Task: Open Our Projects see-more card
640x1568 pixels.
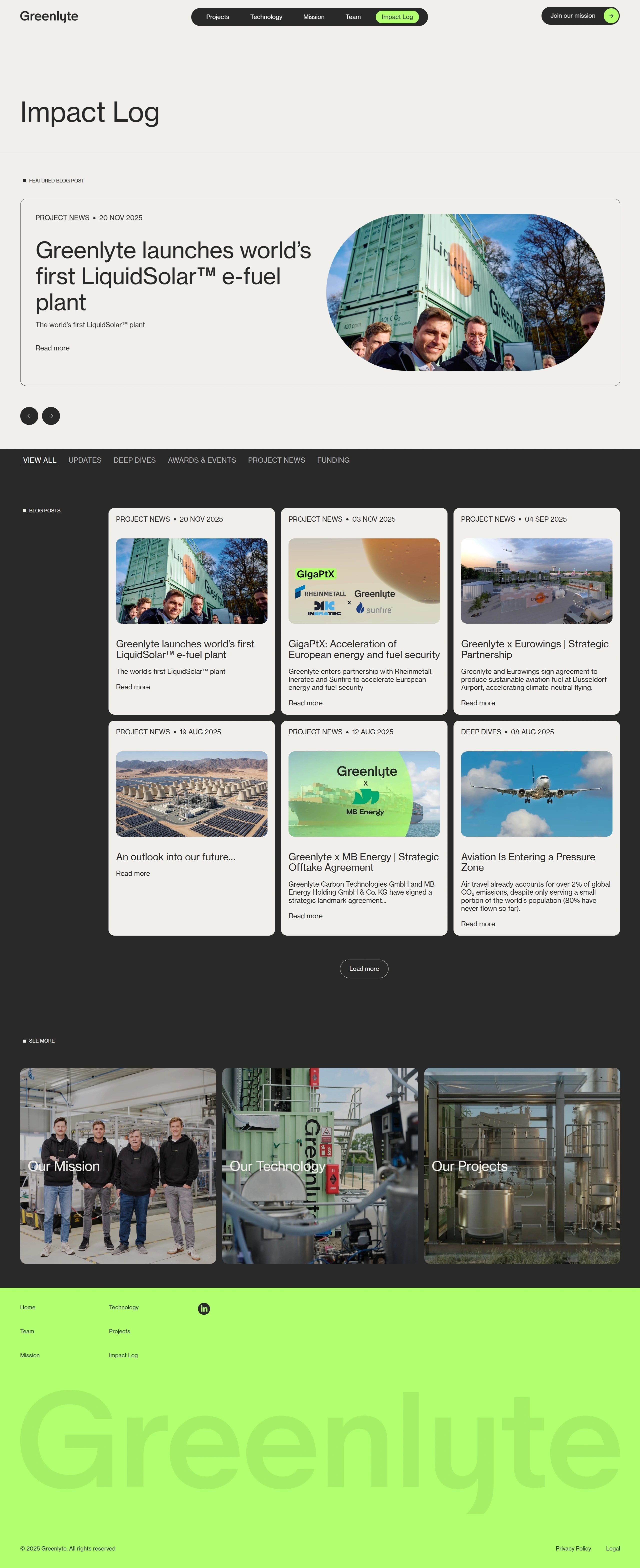Action: click(522, 1166)
